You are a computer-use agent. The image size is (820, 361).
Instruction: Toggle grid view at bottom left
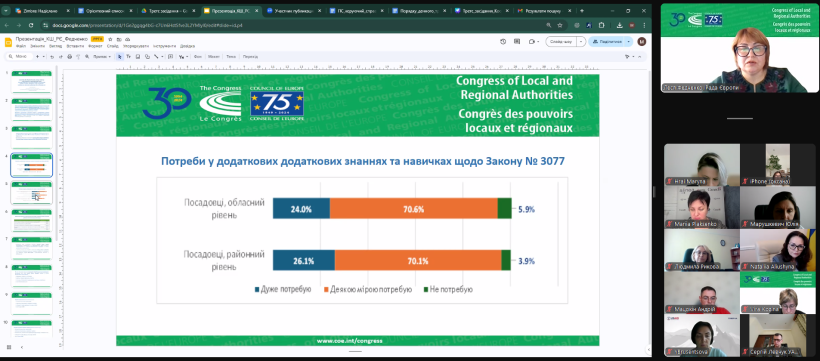tap(9, 347)
